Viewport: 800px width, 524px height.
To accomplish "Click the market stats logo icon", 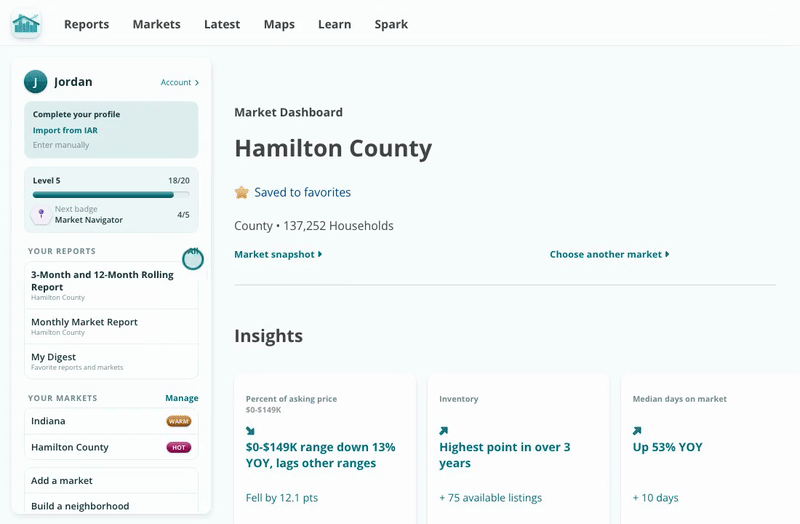I will (26, 24).
